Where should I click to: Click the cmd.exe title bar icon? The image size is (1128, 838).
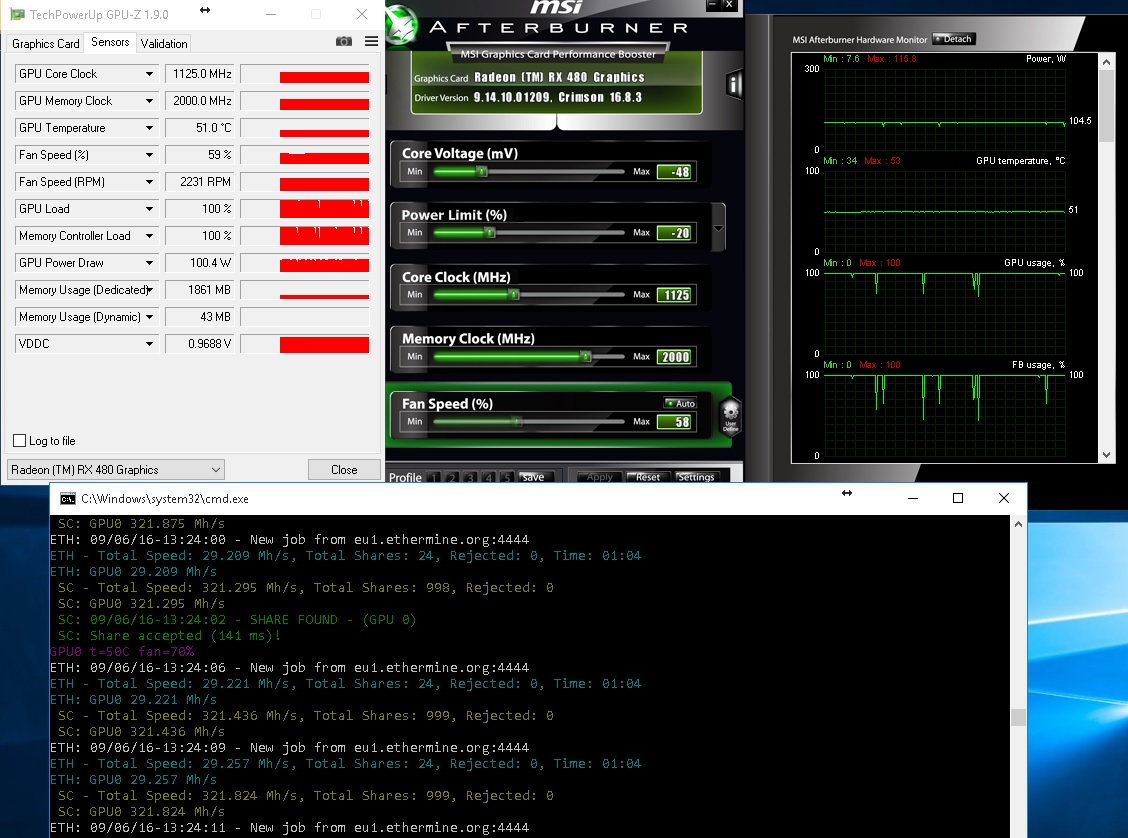(x=68, y=498)
